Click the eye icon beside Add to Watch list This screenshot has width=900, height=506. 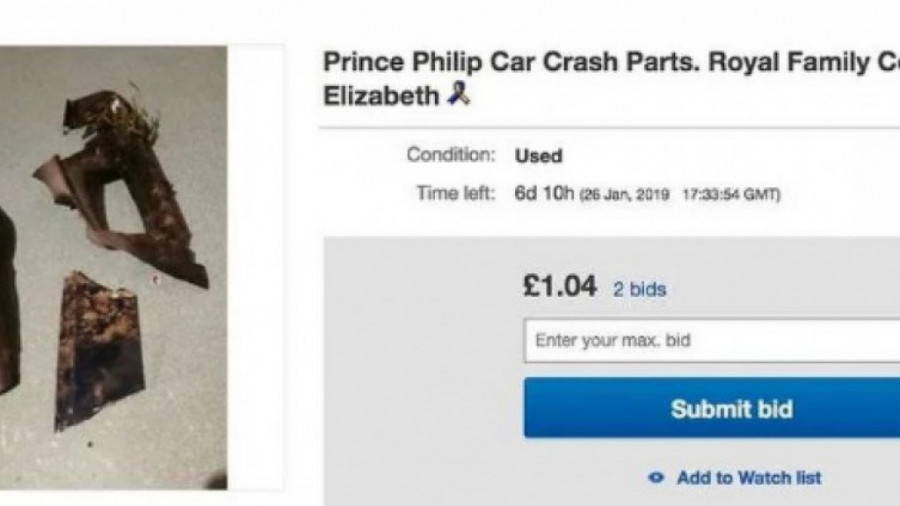coord(656,478)
